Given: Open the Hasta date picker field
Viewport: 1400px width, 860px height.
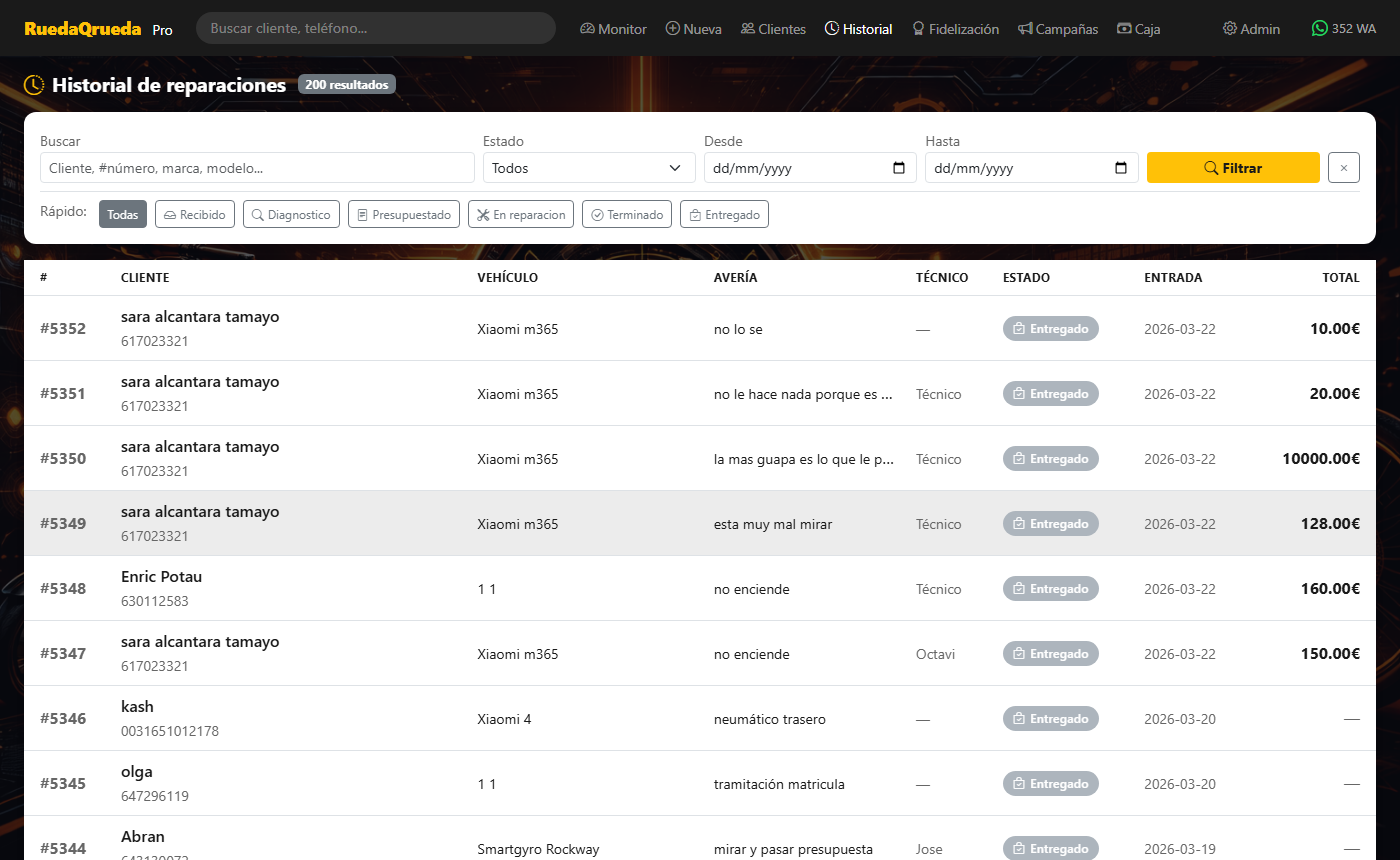Looking at the screenshot, I should (x=1017, y=168).
